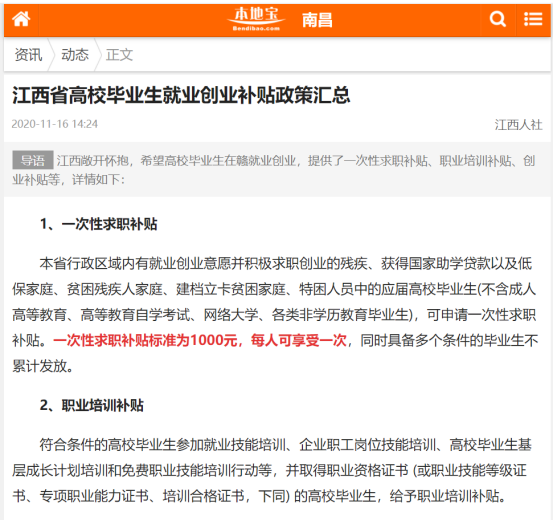Open the hamburger menu list icon
This screenshot has width=554, height=520.
pyautogui.click(x=533, y=19)
